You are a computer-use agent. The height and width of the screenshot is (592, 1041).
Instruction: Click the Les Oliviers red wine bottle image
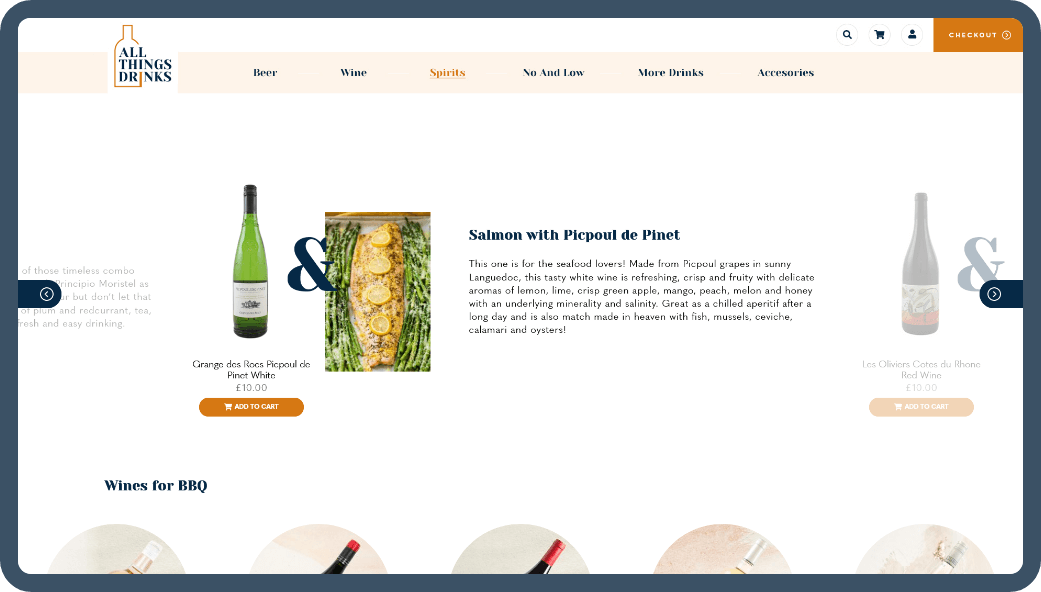(920, 264)
